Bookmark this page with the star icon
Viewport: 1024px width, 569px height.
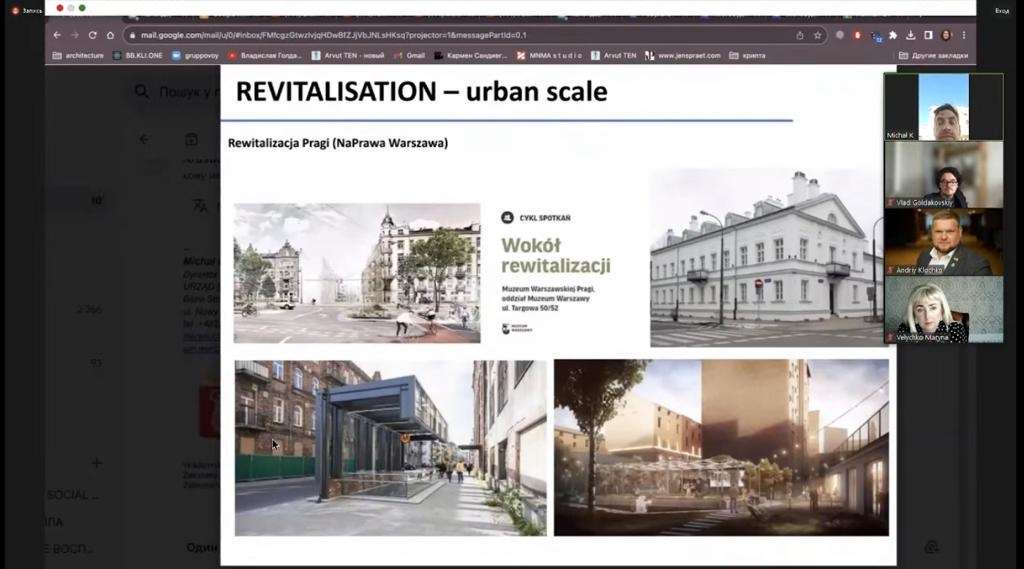coord(817,35)
